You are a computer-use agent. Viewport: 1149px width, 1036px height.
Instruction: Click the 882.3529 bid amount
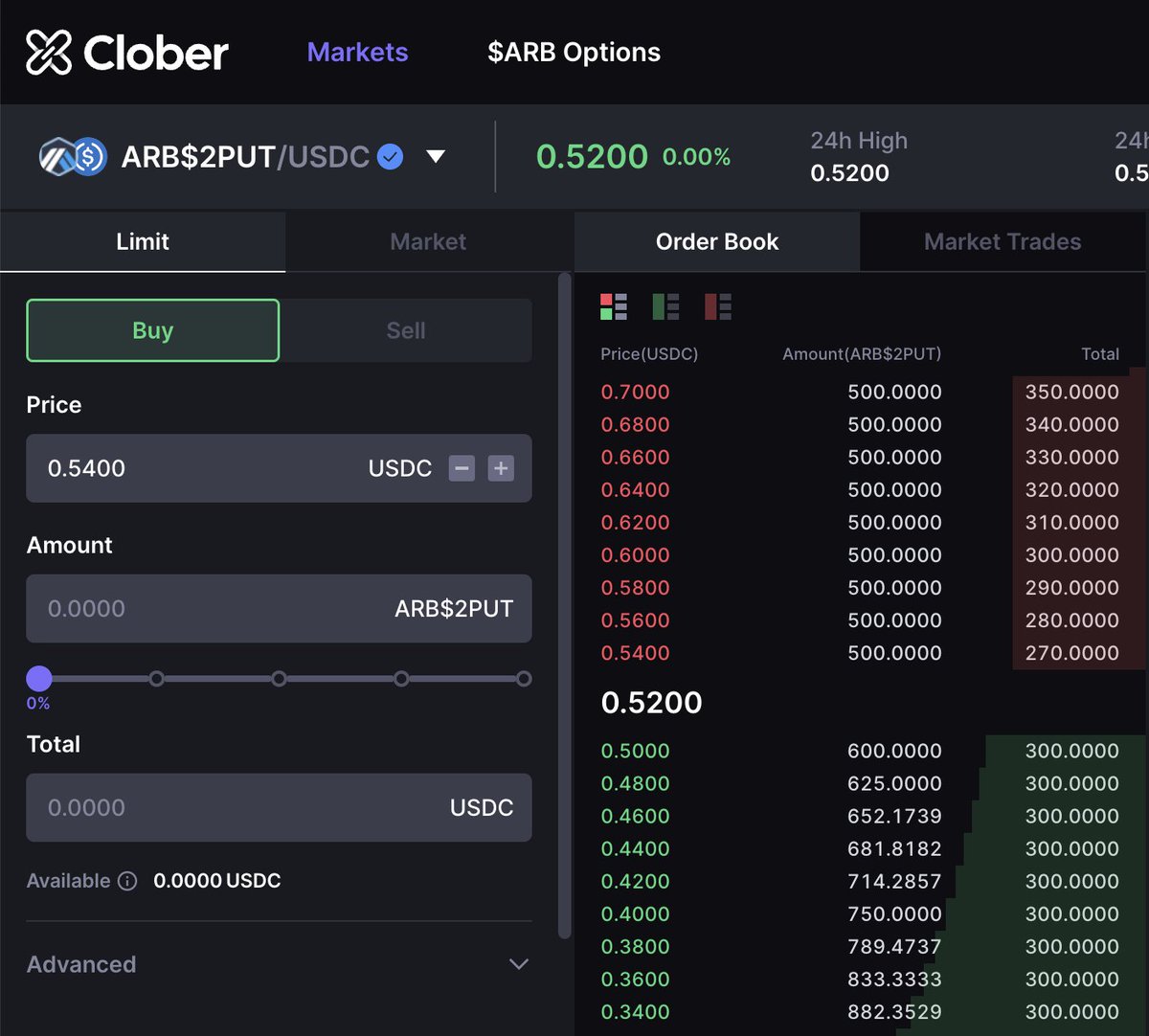click(x=894, y=1011)
